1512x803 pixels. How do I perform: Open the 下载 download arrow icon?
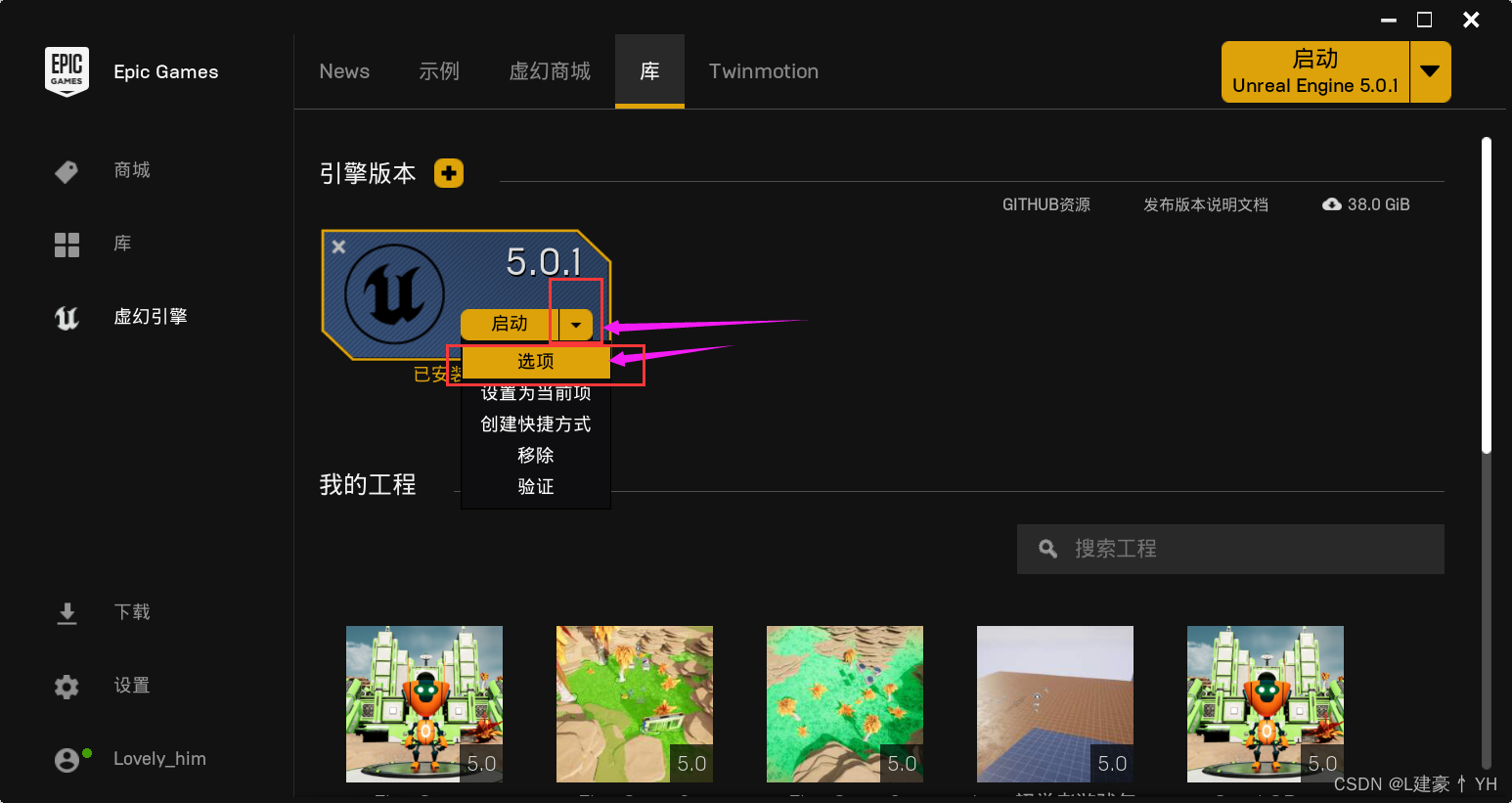click(67, 613)
